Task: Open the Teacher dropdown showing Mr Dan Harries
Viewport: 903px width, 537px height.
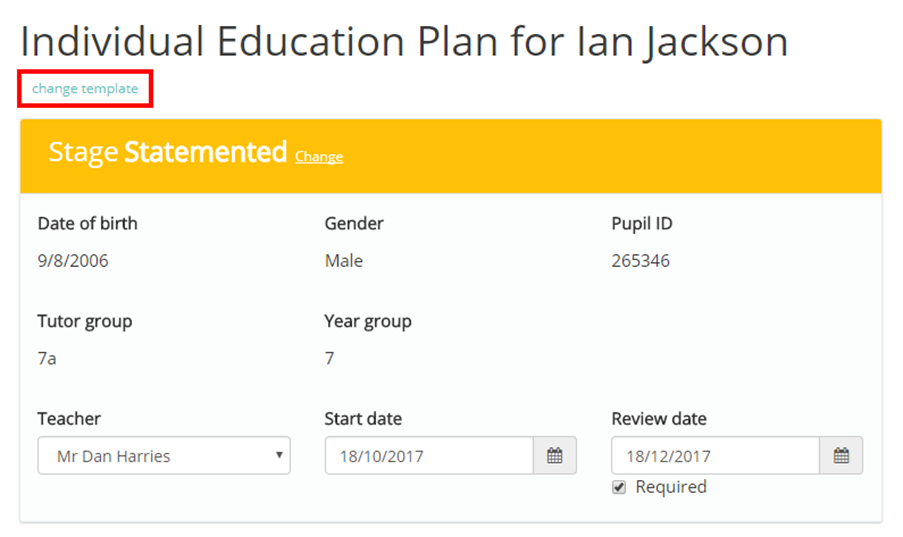Action: (x=164, y=456)
